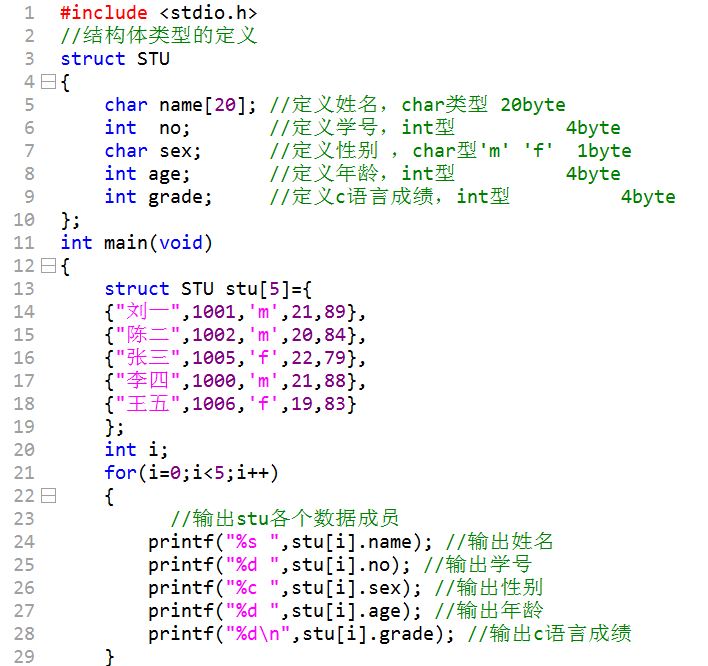
Task: Click 'for(i=0;i<5;i++)' on line 21
Action: coord(191,473)
